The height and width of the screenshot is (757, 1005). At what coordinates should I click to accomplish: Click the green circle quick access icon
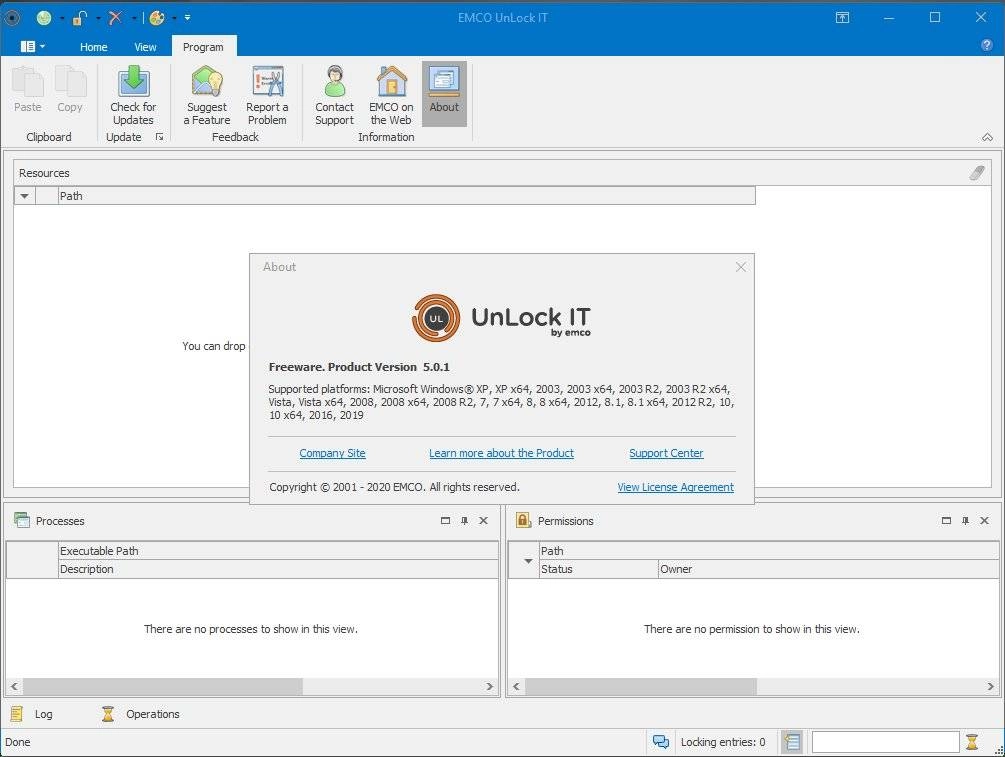point(44,18)
